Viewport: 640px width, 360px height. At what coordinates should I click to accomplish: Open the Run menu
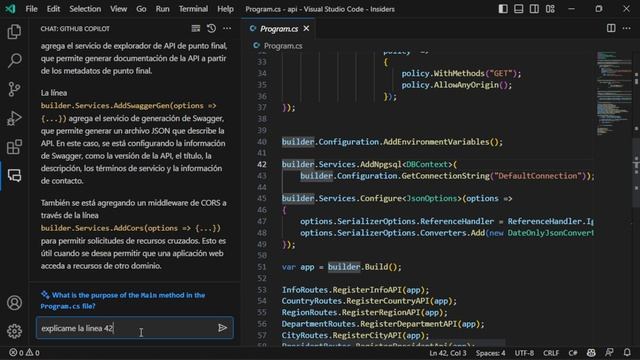point(162,9)
